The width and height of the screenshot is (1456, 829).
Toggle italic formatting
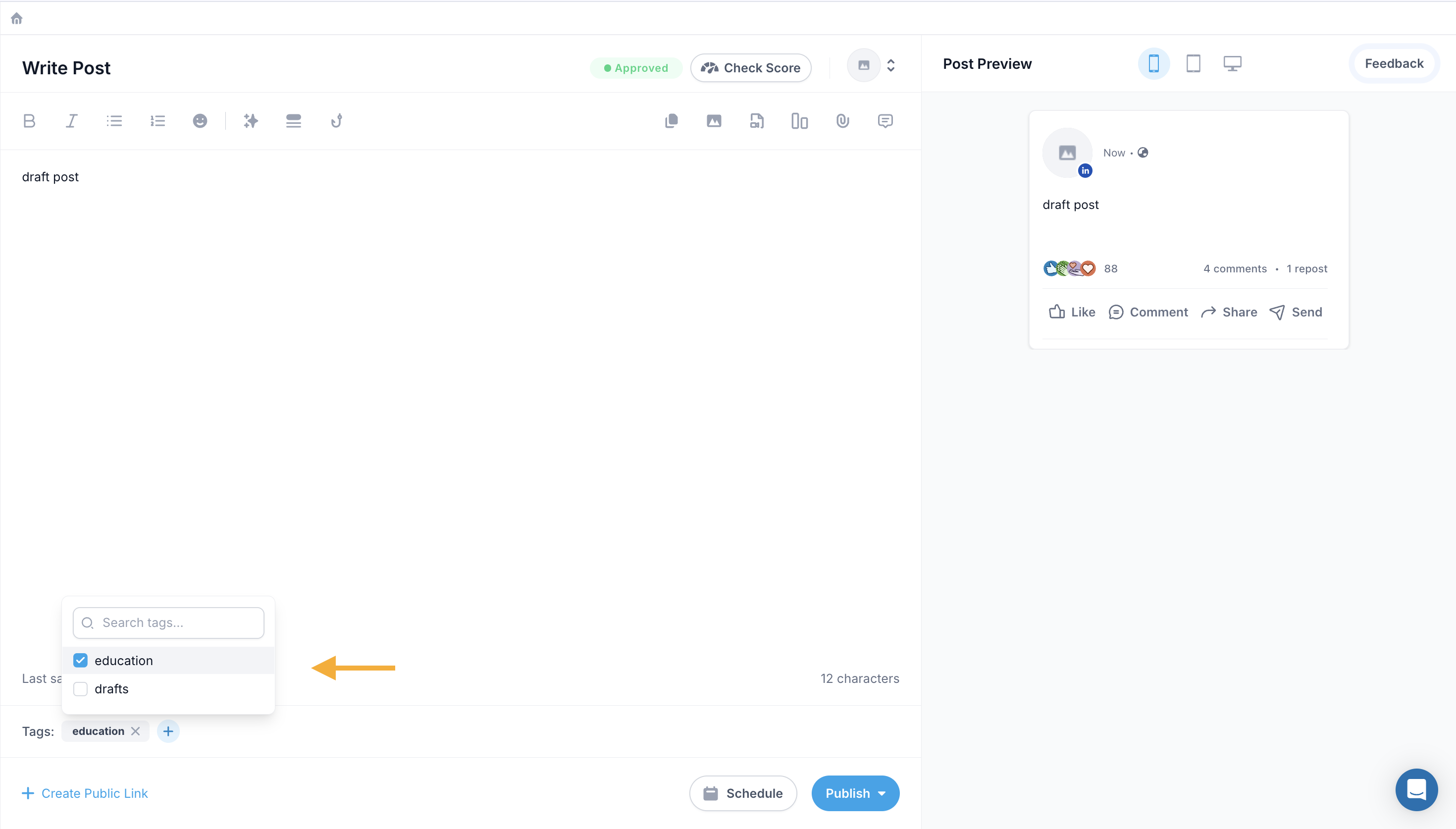[x=71, y=121]
